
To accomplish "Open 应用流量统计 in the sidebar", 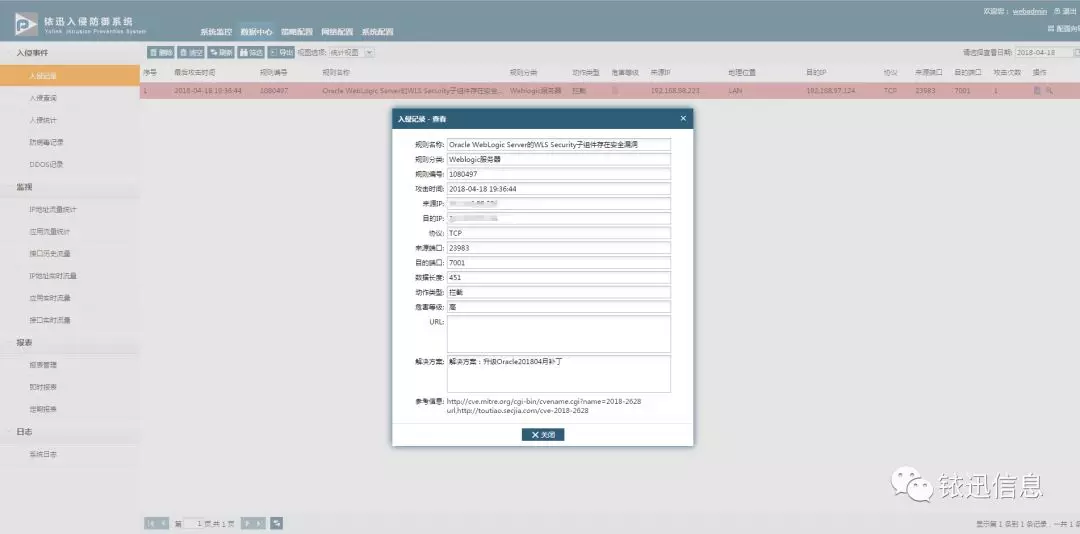I will pyautogui.click(x=70, y=232).
